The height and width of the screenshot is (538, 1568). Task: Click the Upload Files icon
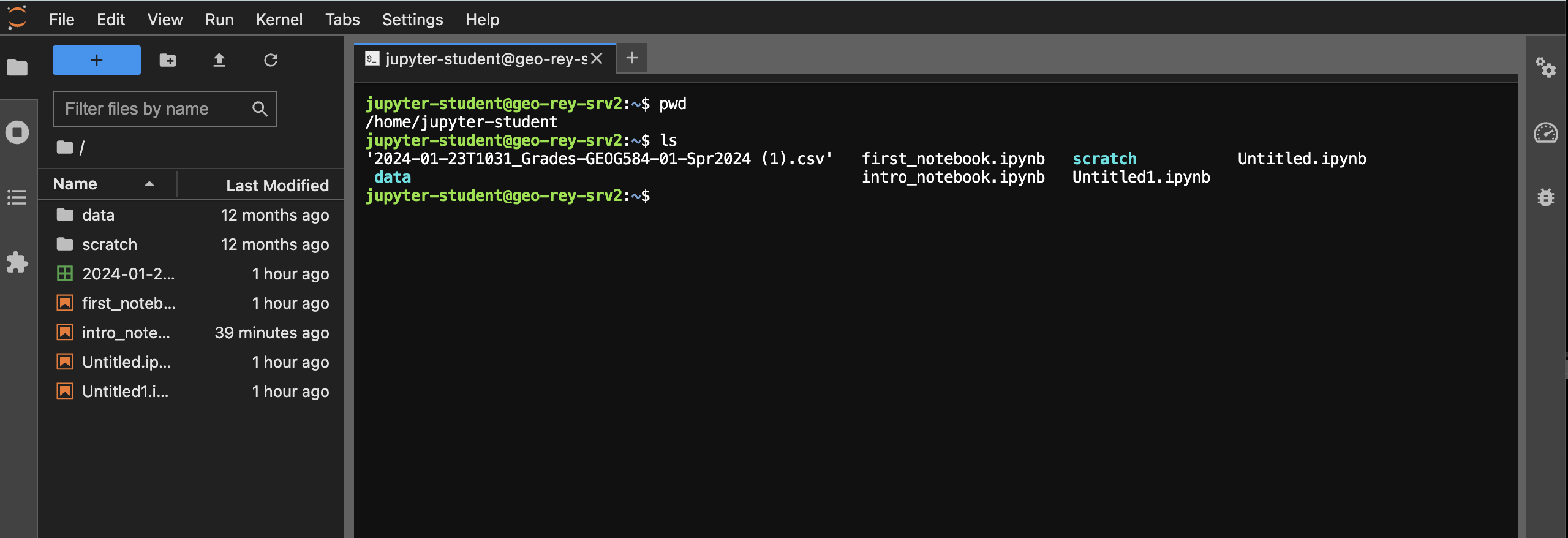219,60
